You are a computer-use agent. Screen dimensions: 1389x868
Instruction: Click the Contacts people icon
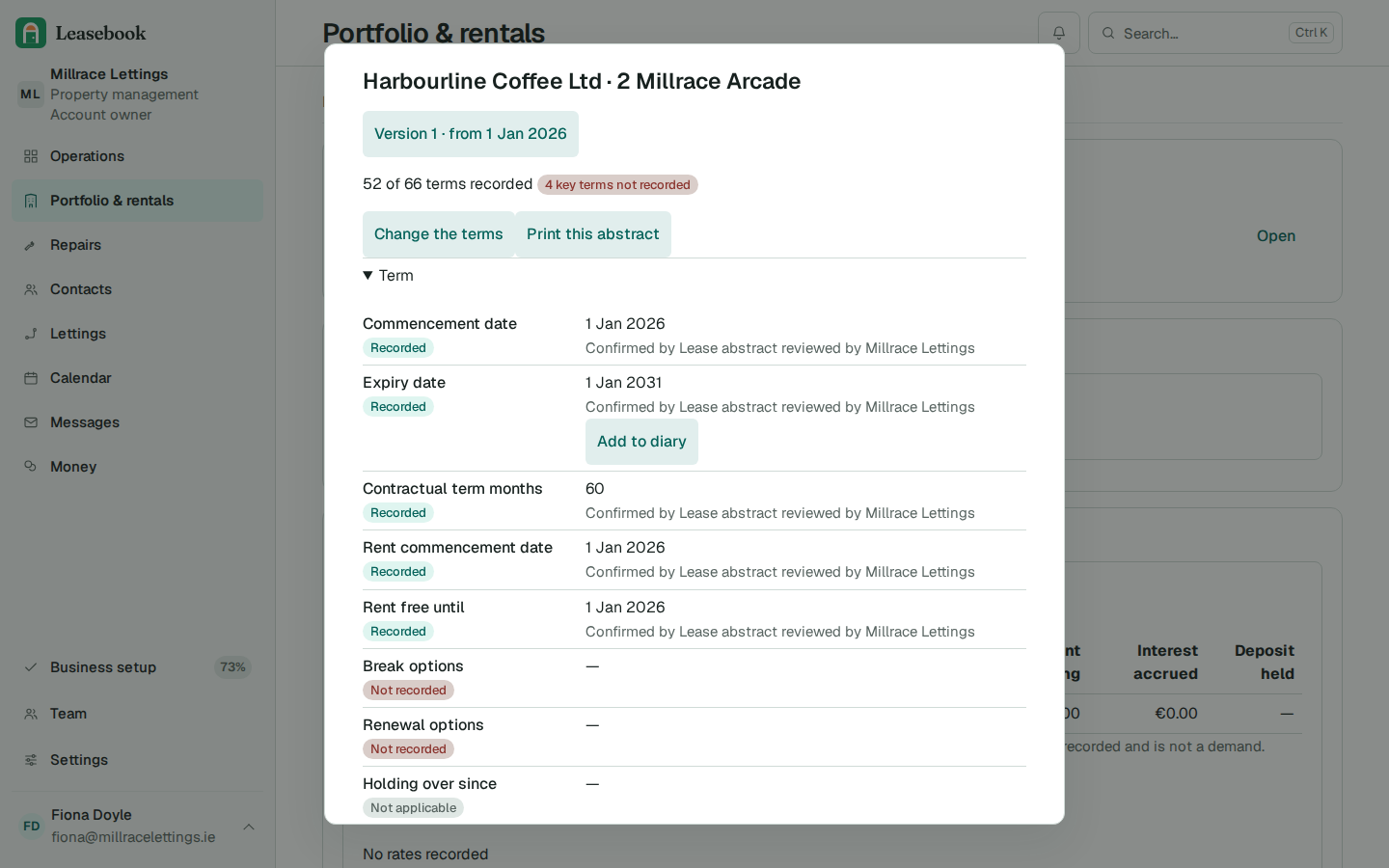point(31,289)
